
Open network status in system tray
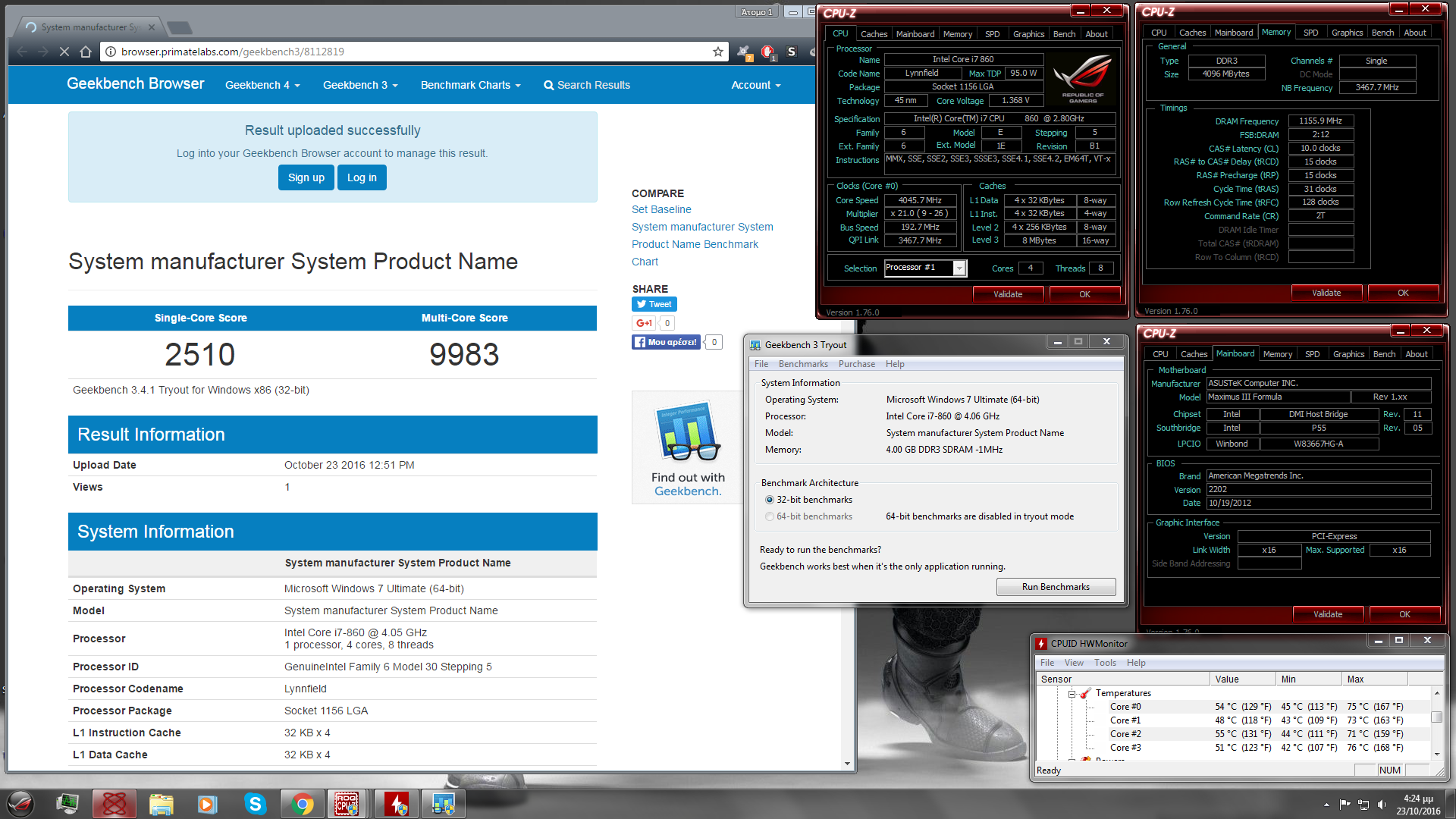(1363, 804)
